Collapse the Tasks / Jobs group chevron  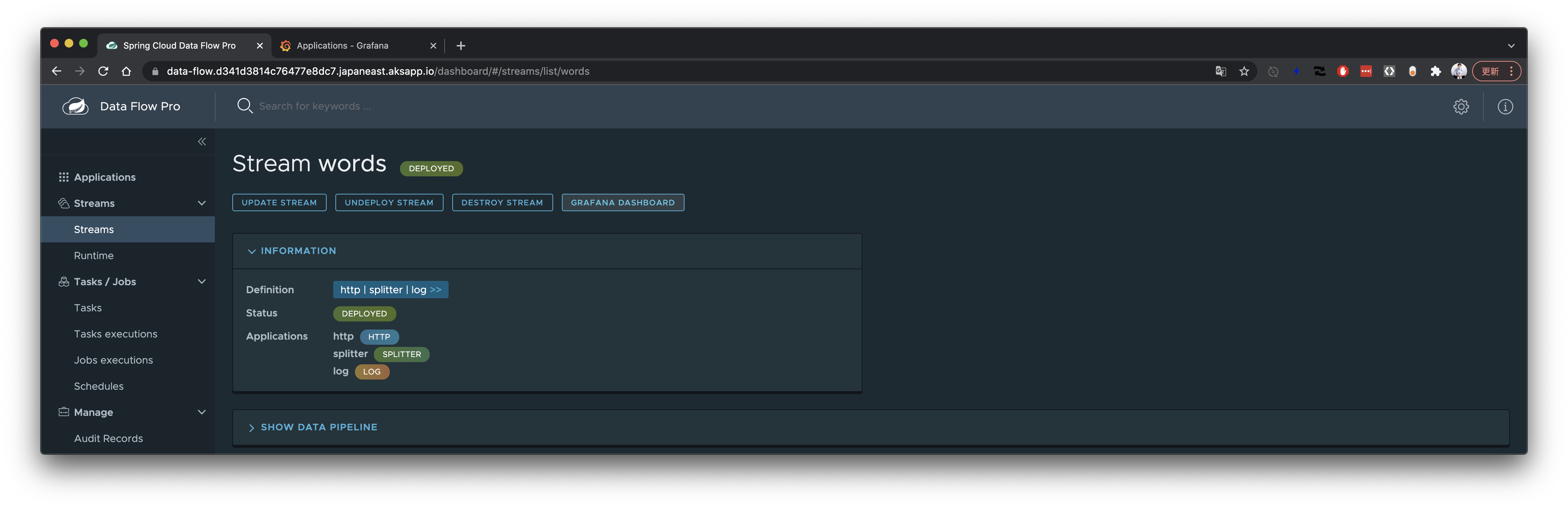pyautogui.click(x=201, y=282)
